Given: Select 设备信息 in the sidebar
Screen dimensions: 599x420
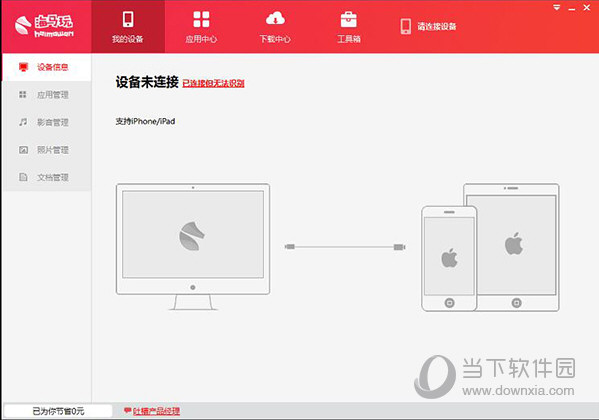Looking at the screenshot, I should [x=47, y=67].
